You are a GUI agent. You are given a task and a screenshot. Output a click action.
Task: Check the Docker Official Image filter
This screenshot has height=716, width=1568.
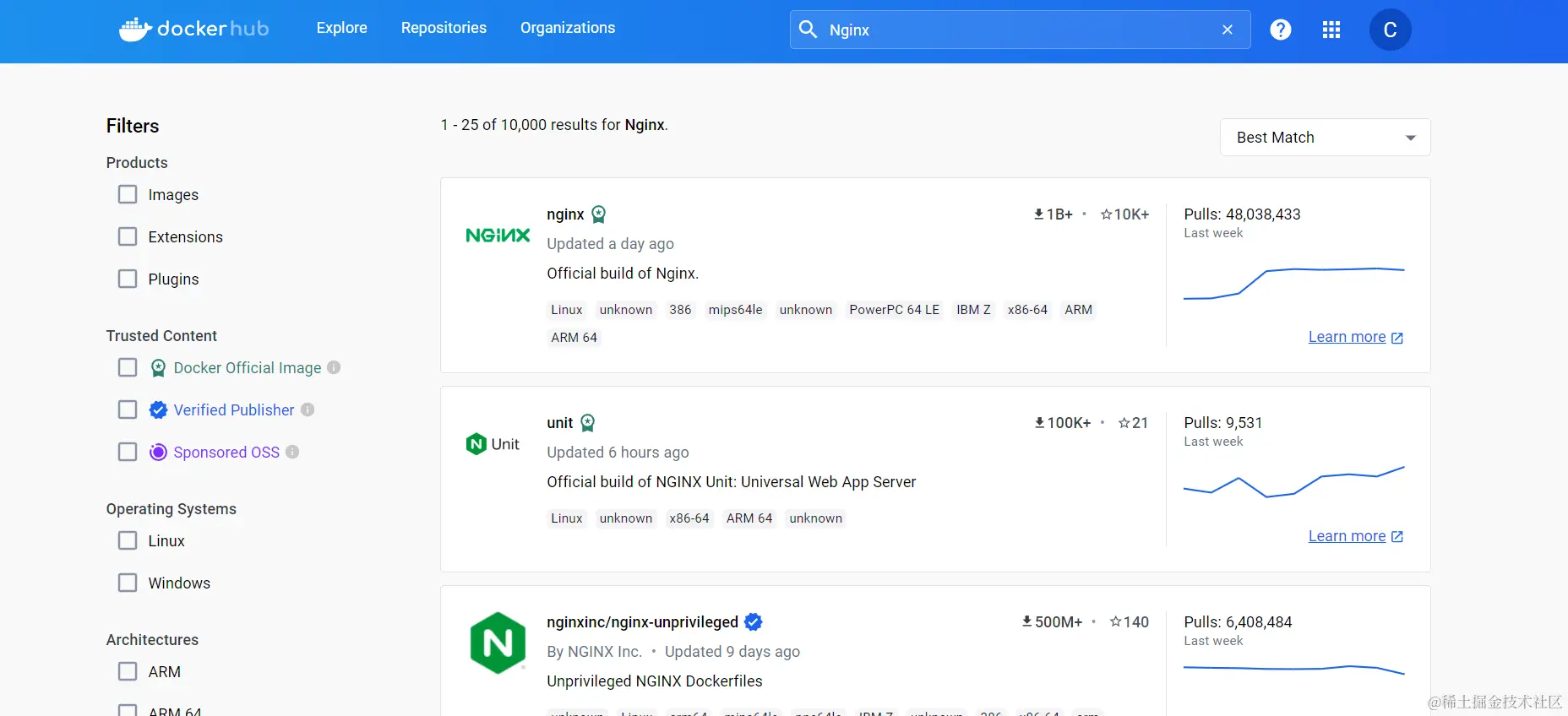pyautogui.click(x=128, y=368)
